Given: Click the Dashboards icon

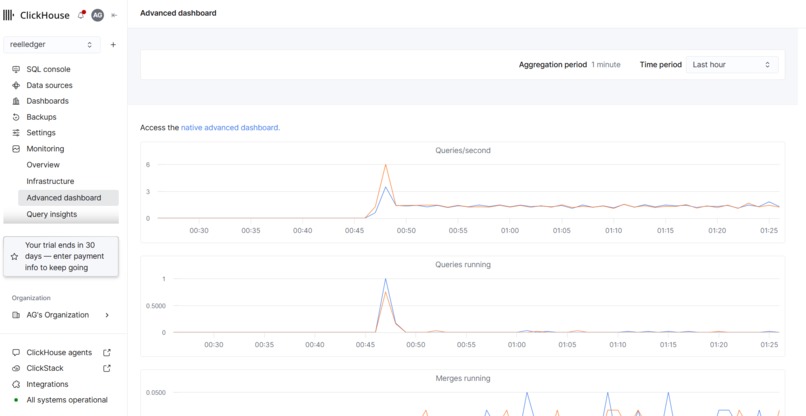Looking at the screenshot, I should tap(16, 101).
